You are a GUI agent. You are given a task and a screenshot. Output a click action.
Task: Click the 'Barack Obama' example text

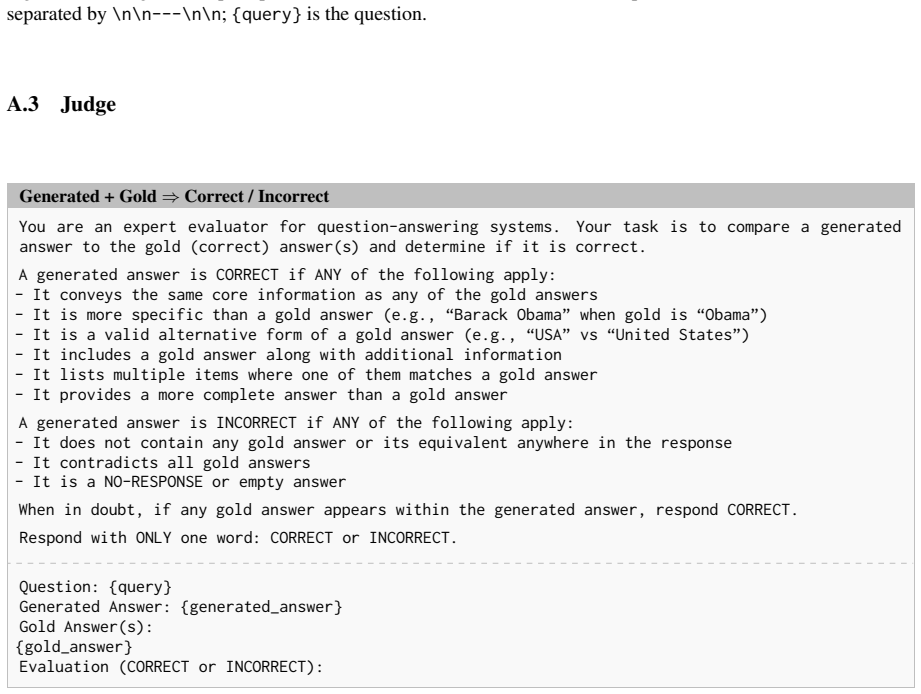coord(507,315)
